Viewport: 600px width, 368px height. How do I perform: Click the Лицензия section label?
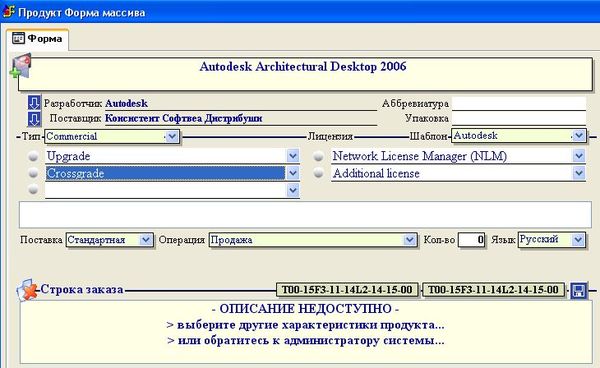click(x=330, y=136)
